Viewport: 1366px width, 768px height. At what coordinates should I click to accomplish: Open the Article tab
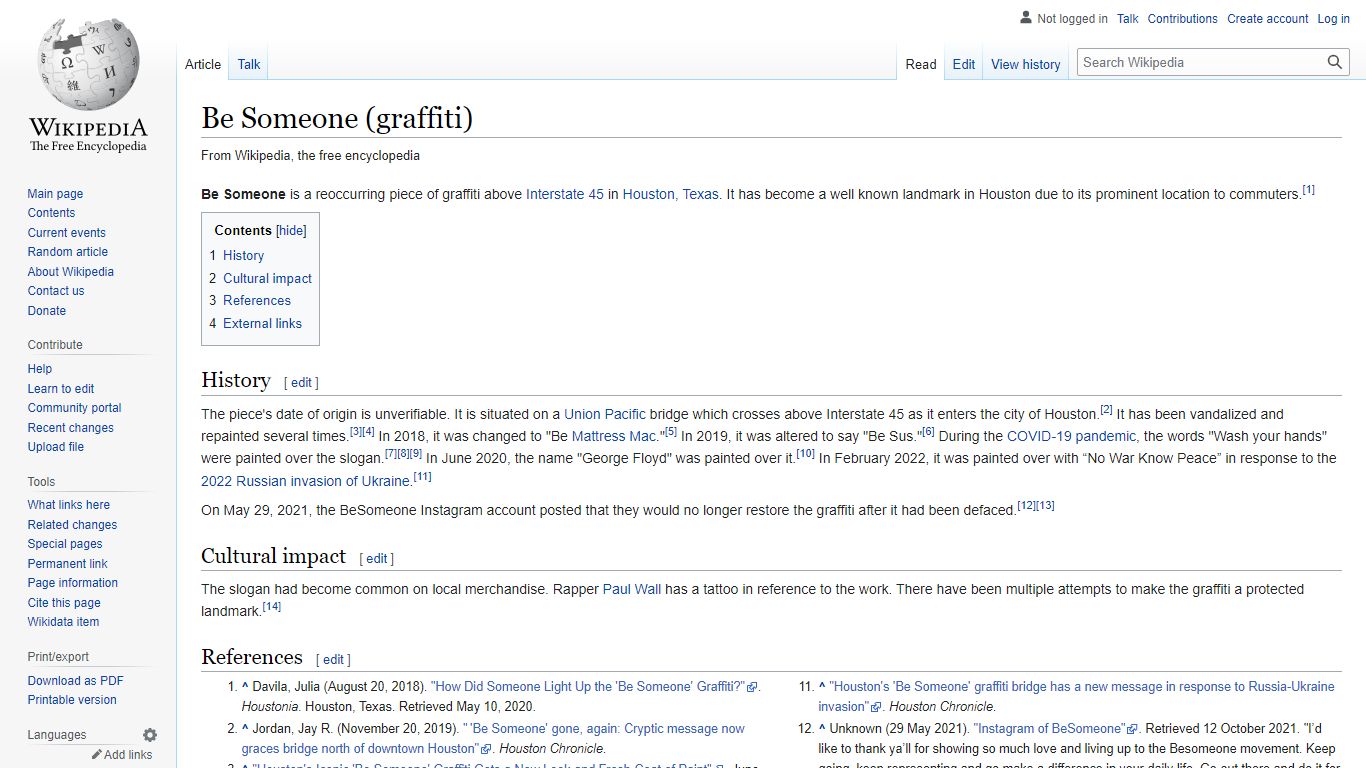pos(203,64)
